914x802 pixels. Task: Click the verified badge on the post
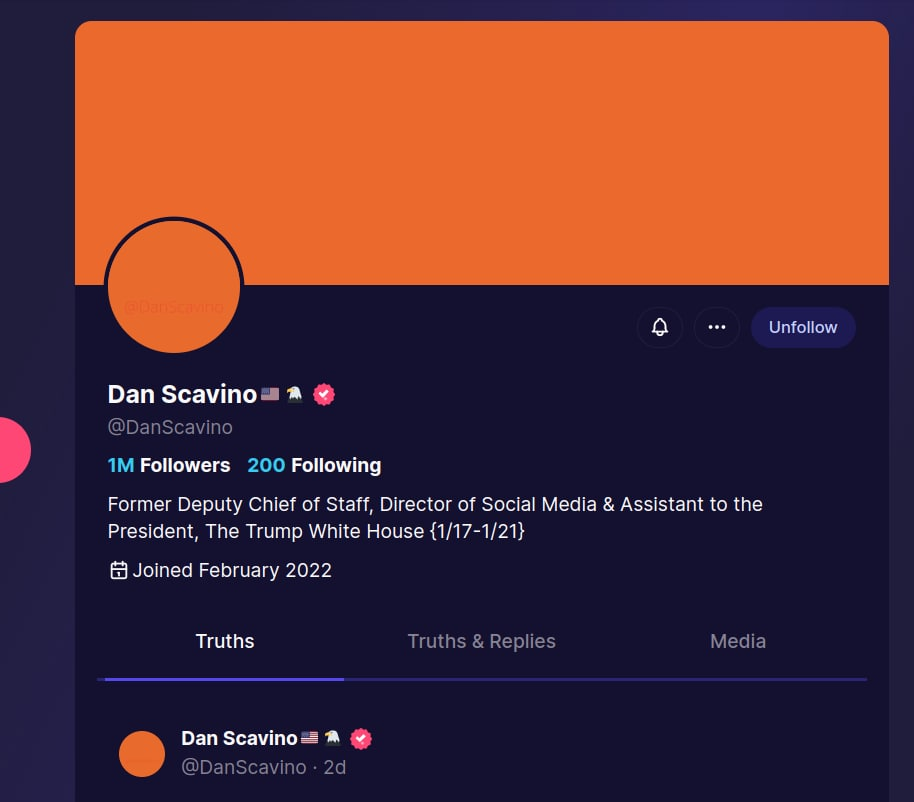pos(361,738)
